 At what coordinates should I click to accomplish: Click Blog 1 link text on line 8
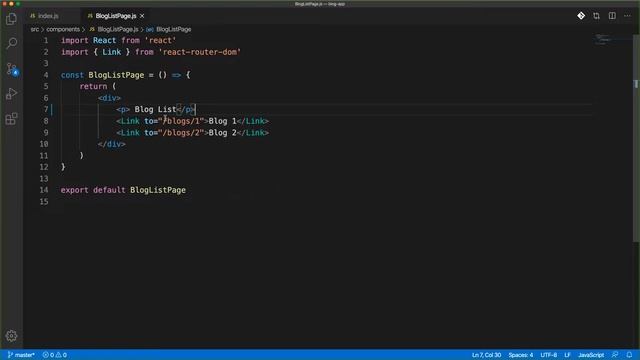222,121
